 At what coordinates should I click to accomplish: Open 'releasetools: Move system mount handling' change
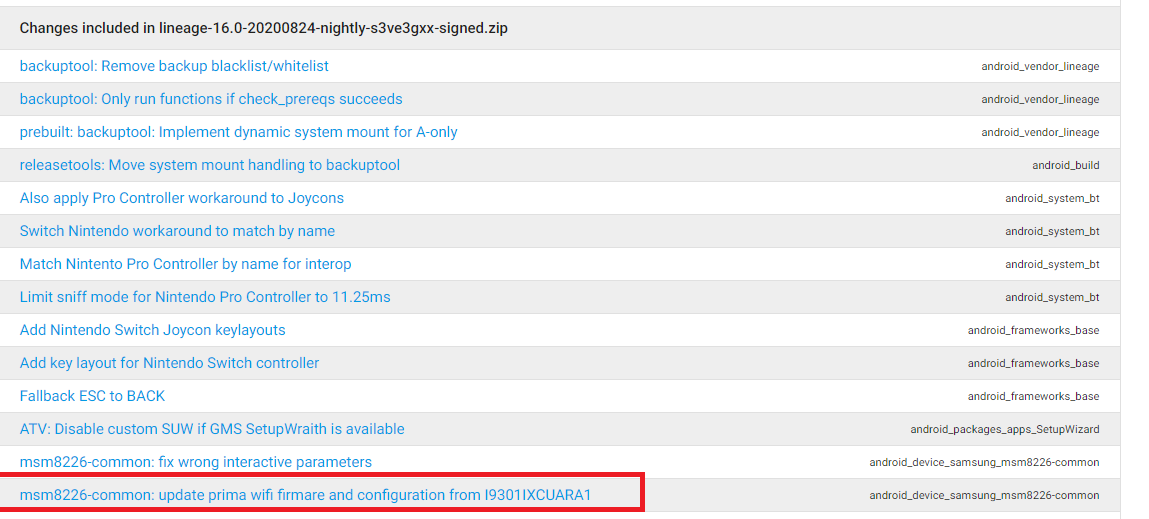210,165
